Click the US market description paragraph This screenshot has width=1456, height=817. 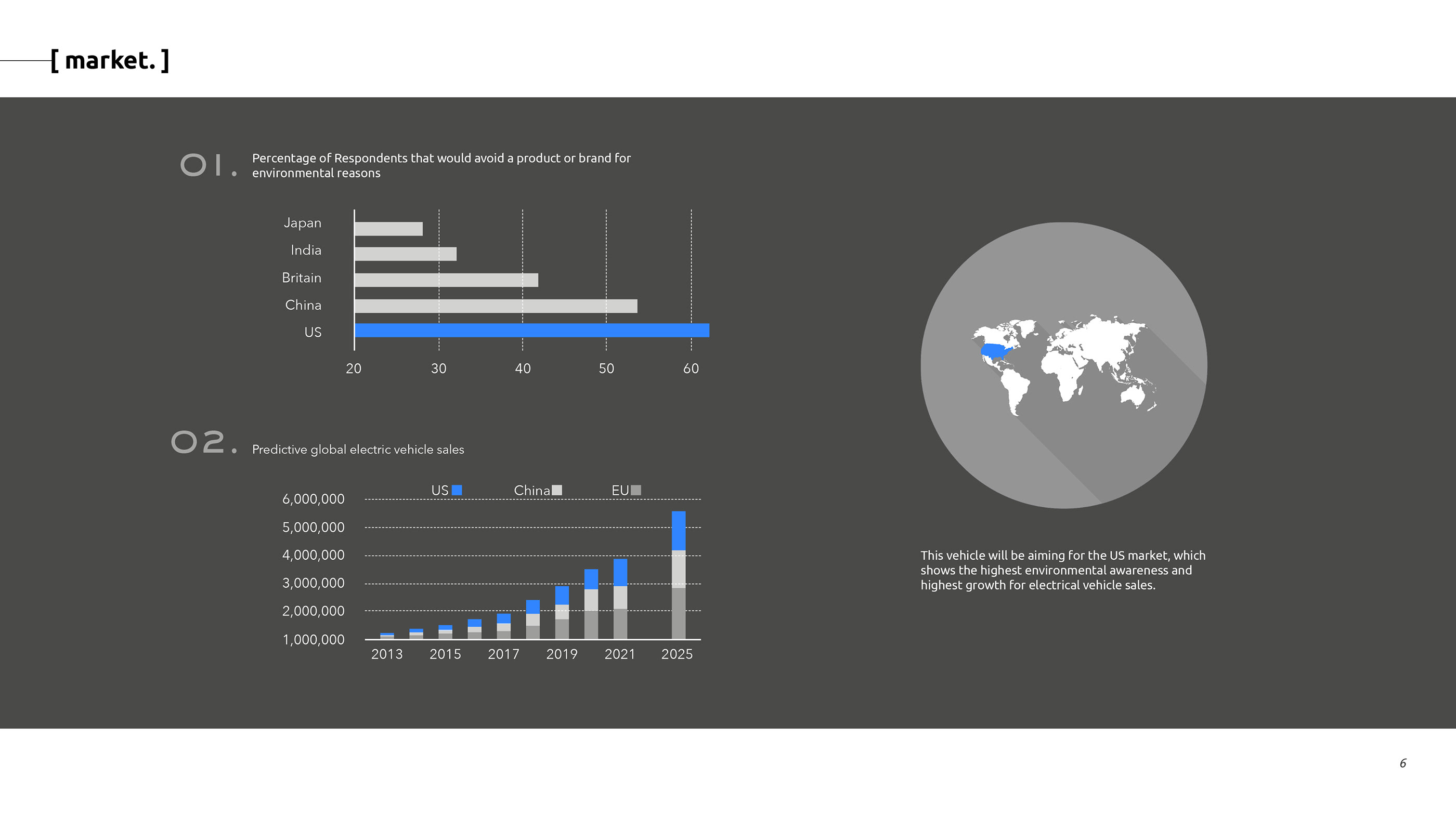1062,570
